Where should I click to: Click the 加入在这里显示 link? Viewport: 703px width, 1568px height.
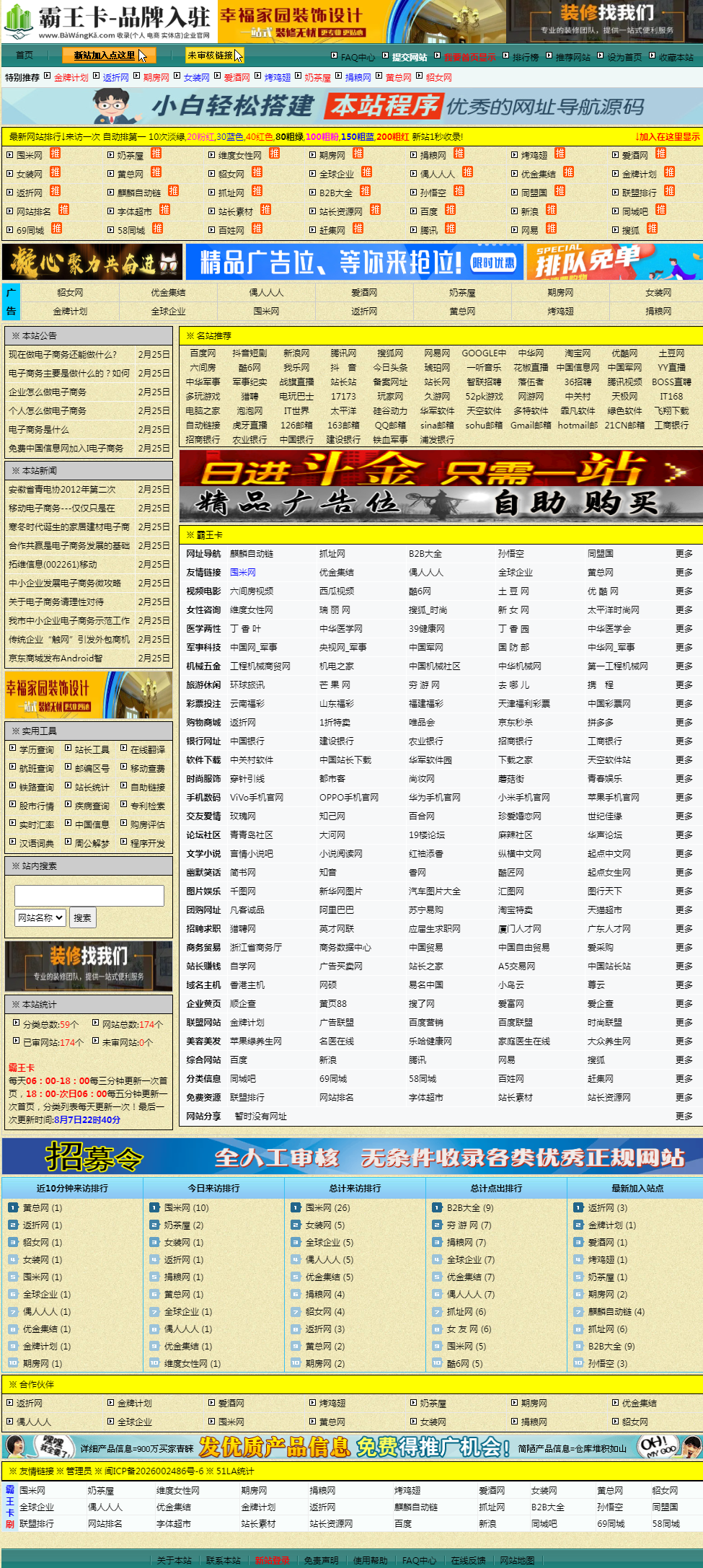click(x=668, y=137)
